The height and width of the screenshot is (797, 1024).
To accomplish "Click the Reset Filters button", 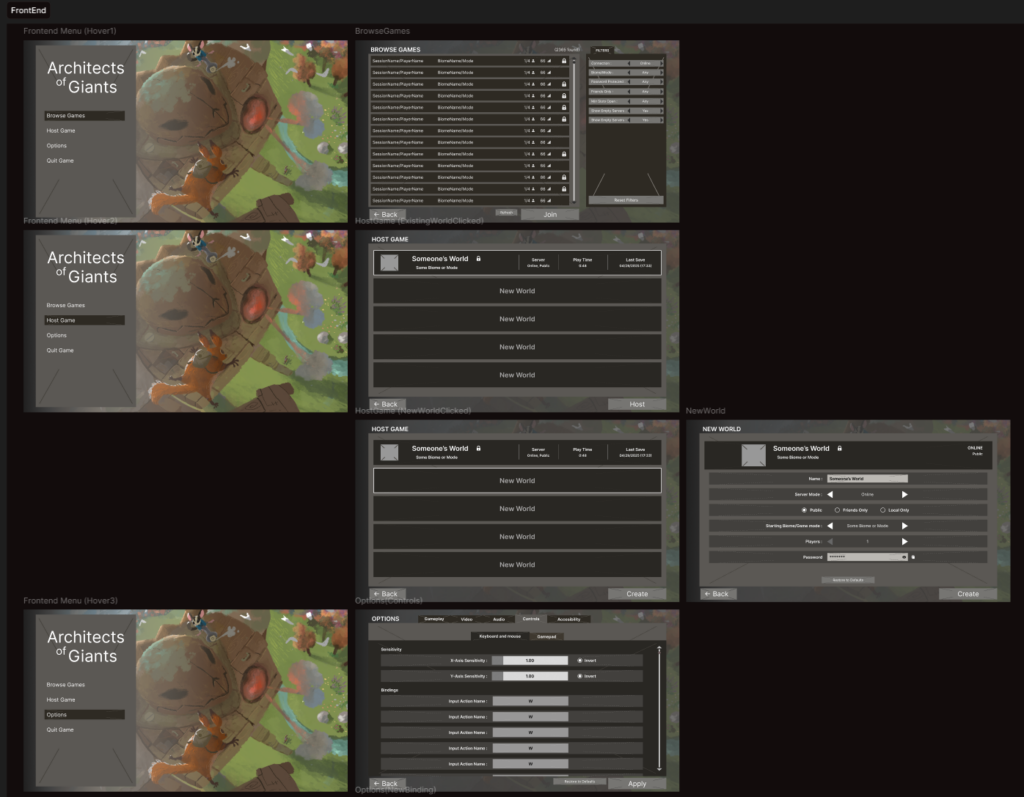I will point(625,200).
